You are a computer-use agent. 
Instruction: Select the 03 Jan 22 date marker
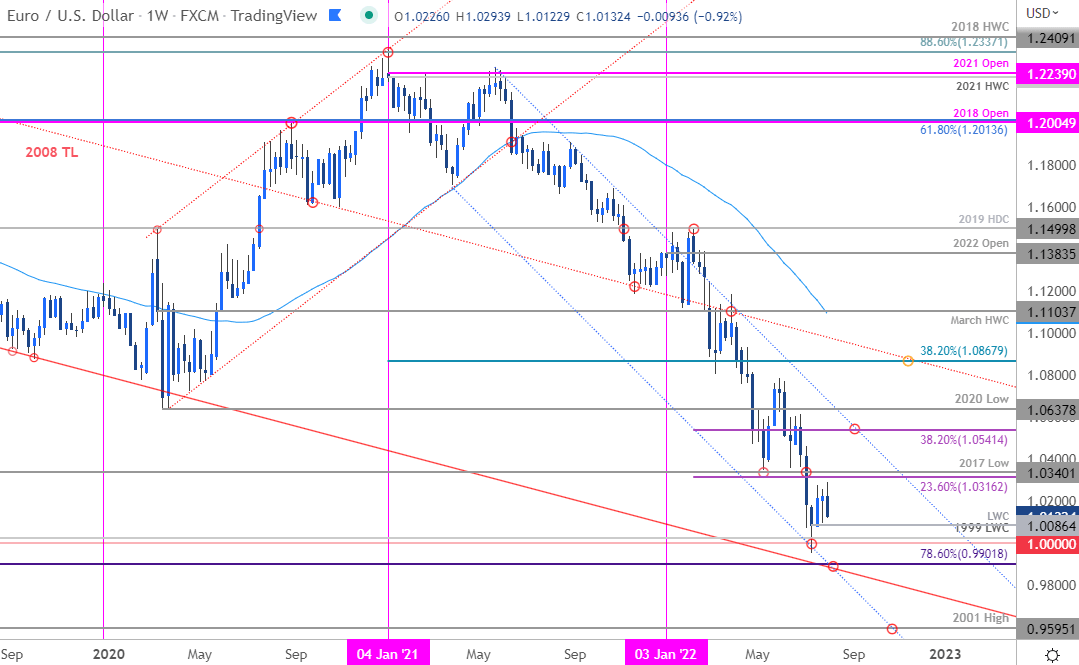666,653
